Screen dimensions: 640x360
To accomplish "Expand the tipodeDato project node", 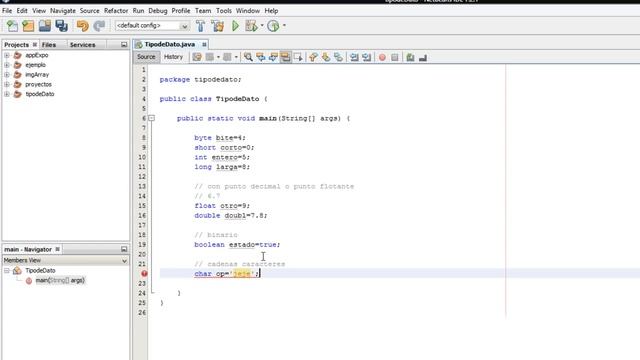I will tap(7, 94).
